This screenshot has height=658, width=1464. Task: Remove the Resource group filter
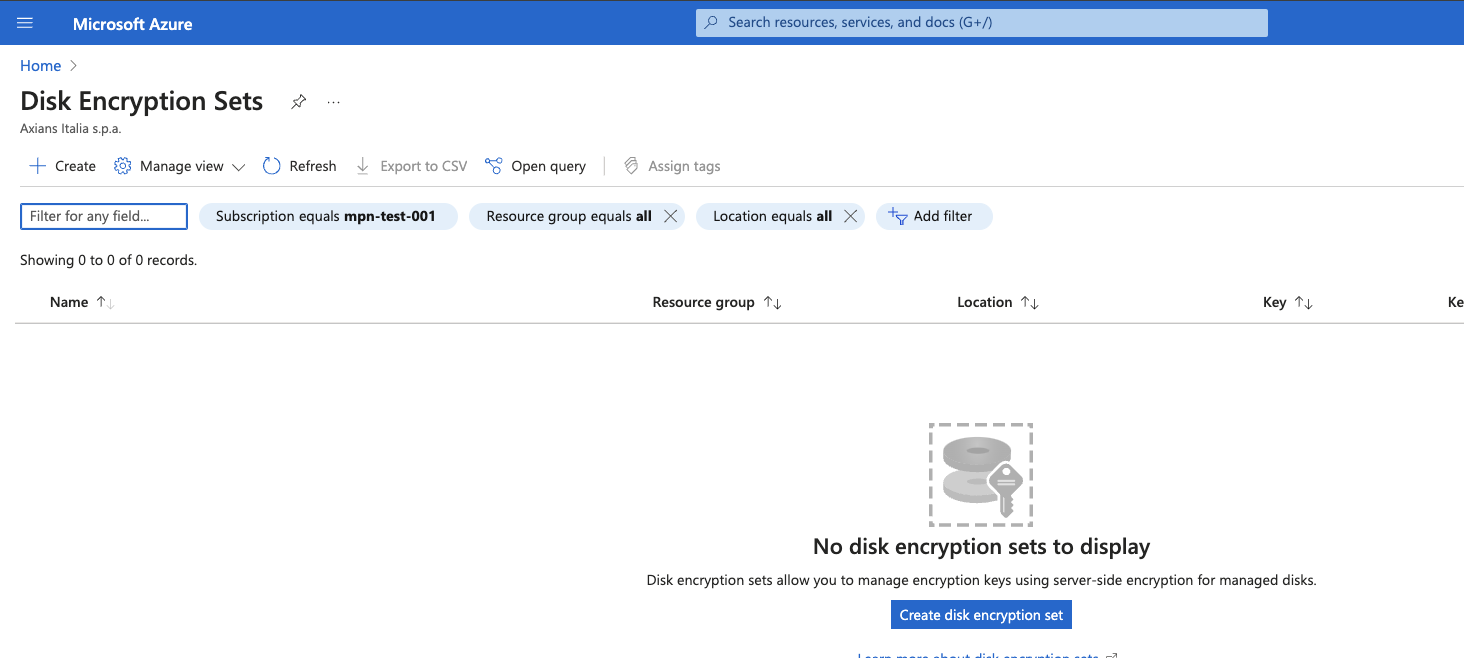click(x=671, y=216)
